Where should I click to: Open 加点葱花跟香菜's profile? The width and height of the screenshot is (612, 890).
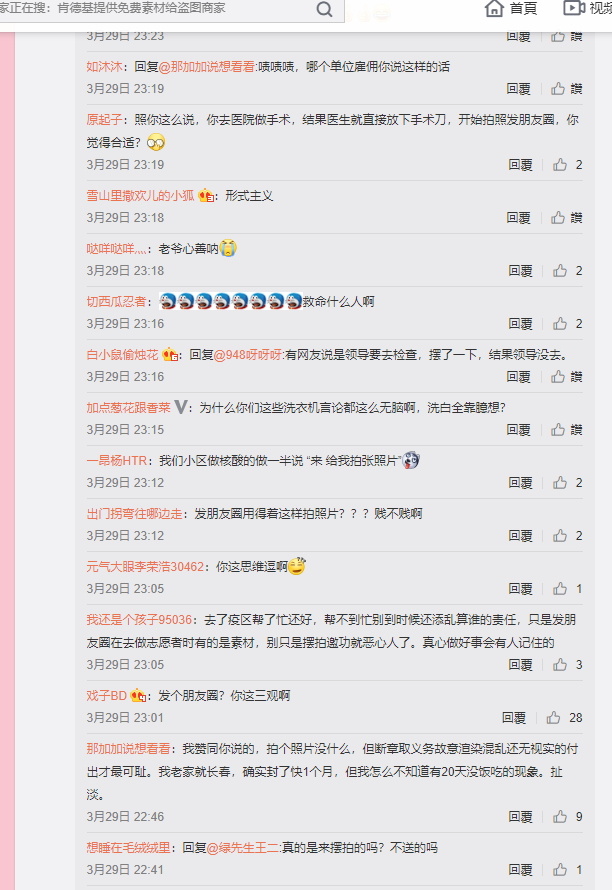pyautogui.click(x=128, y=408)
